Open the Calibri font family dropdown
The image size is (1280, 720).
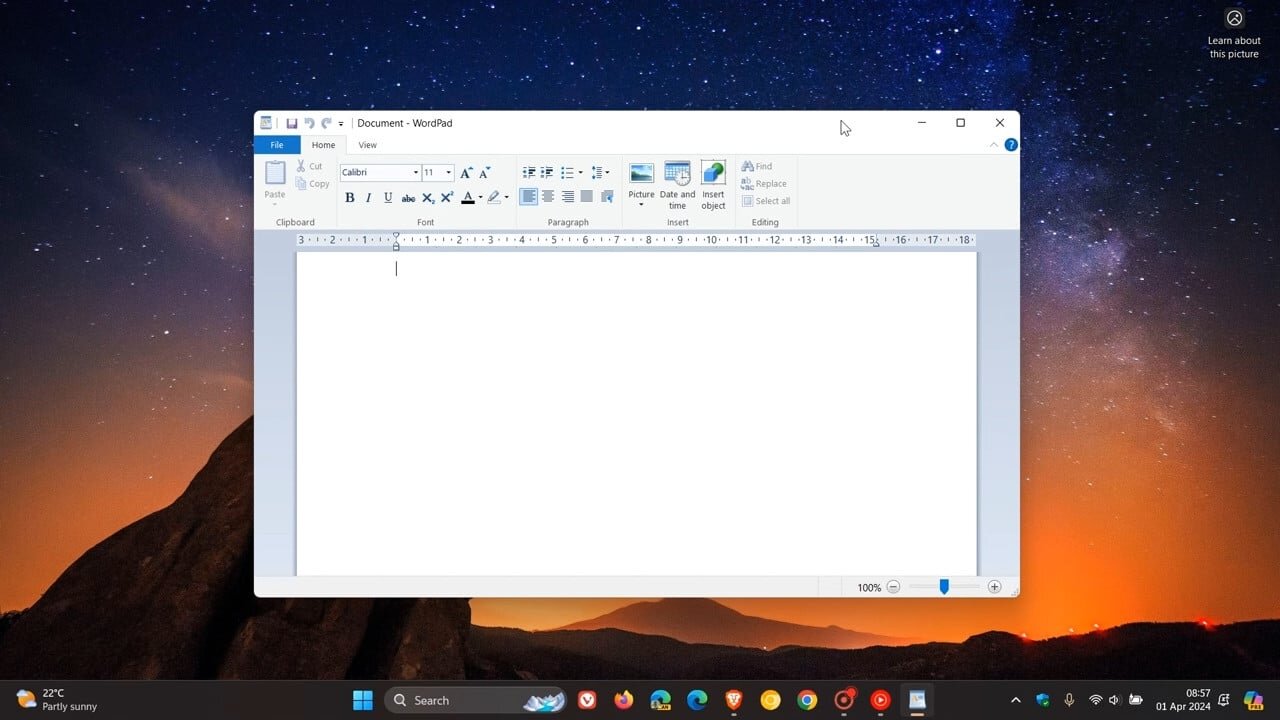click(415, 173)
